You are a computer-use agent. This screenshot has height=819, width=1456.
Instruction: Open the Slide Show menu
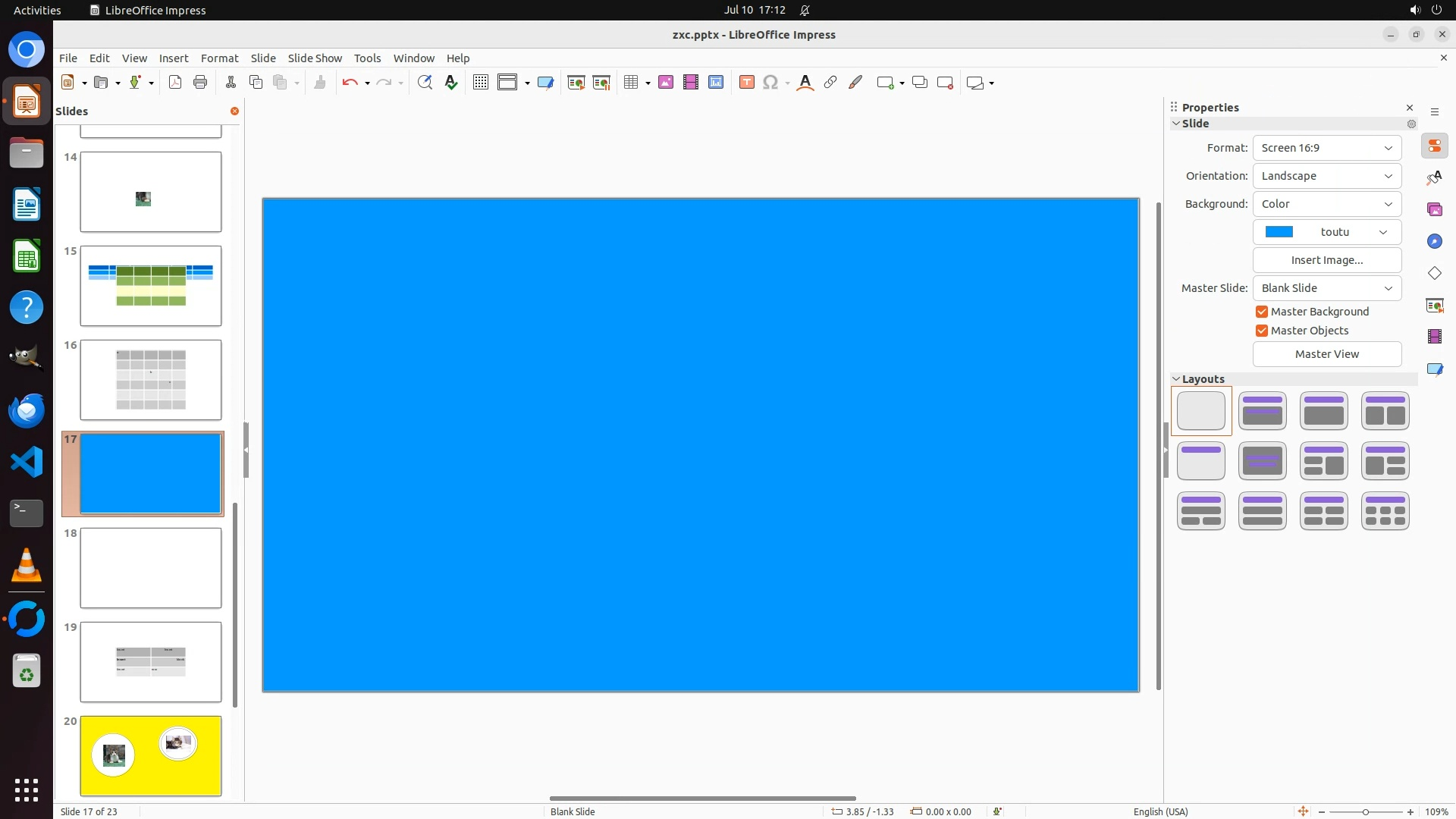click(315, 58)
